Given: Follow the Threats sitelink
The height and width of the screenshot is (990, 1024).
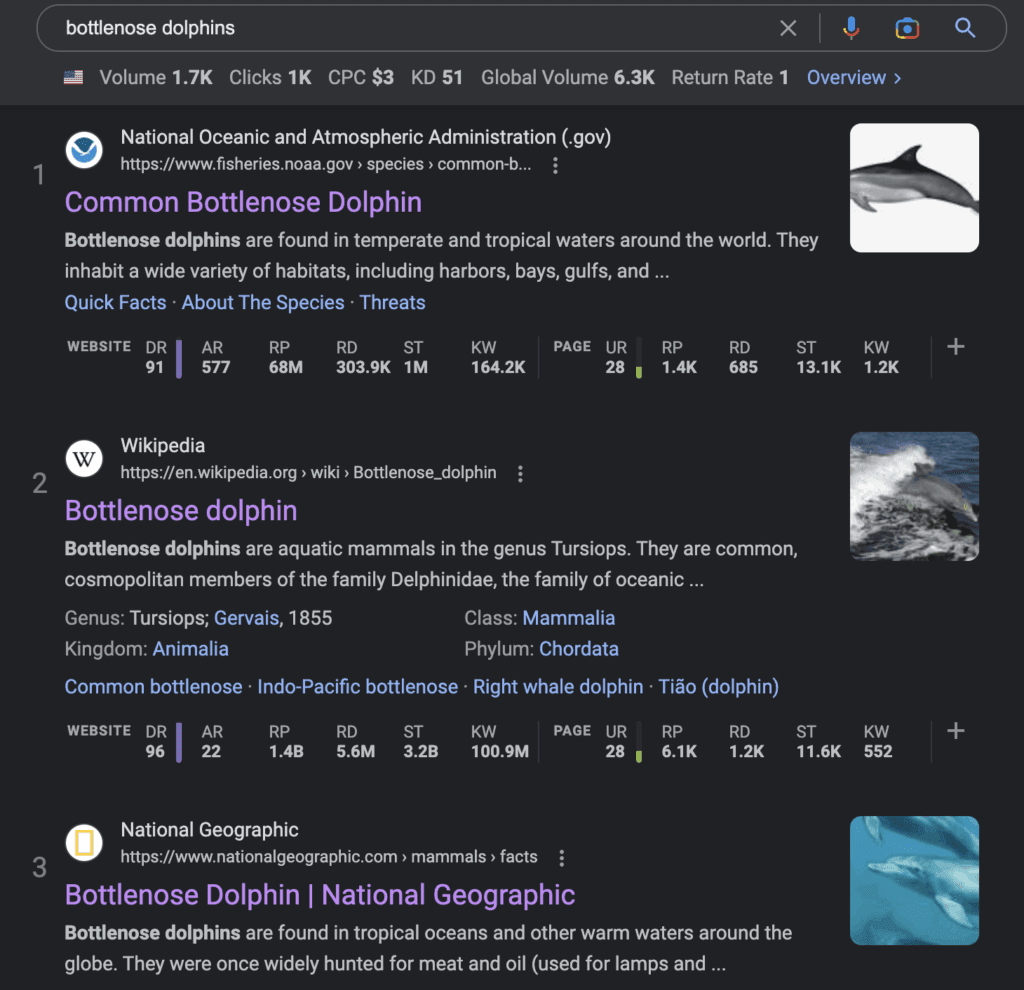Looking at the screenshot, I should pyautogui.click(x=392, y=302).
